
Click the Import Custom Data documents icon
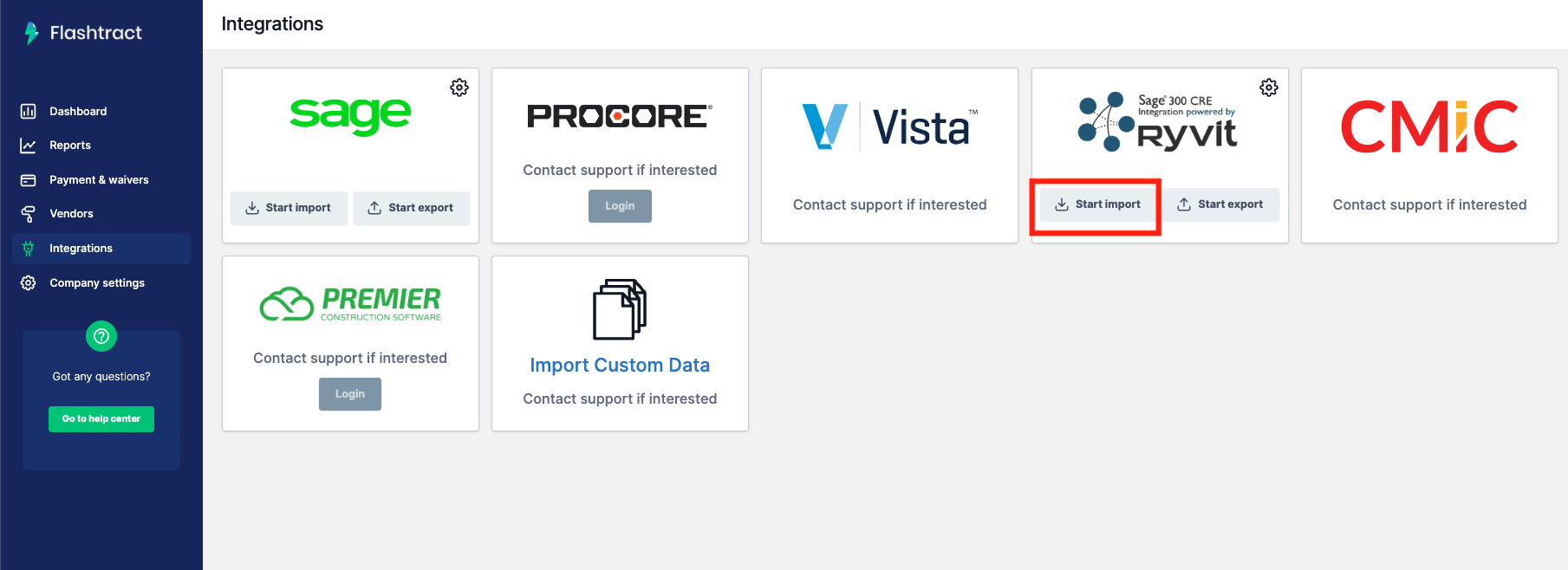pyautogui.click(x=620, y=309)
